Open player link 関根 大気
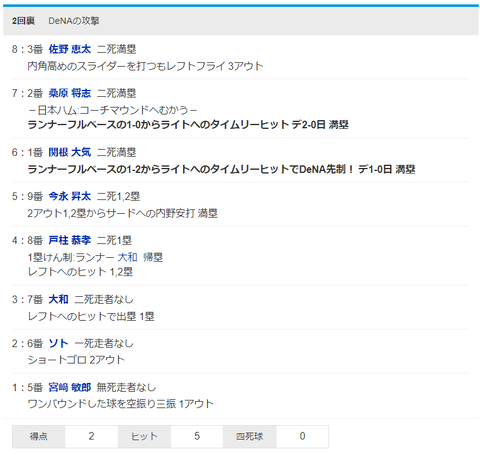 pyautogui.click(x=70, y=152)
